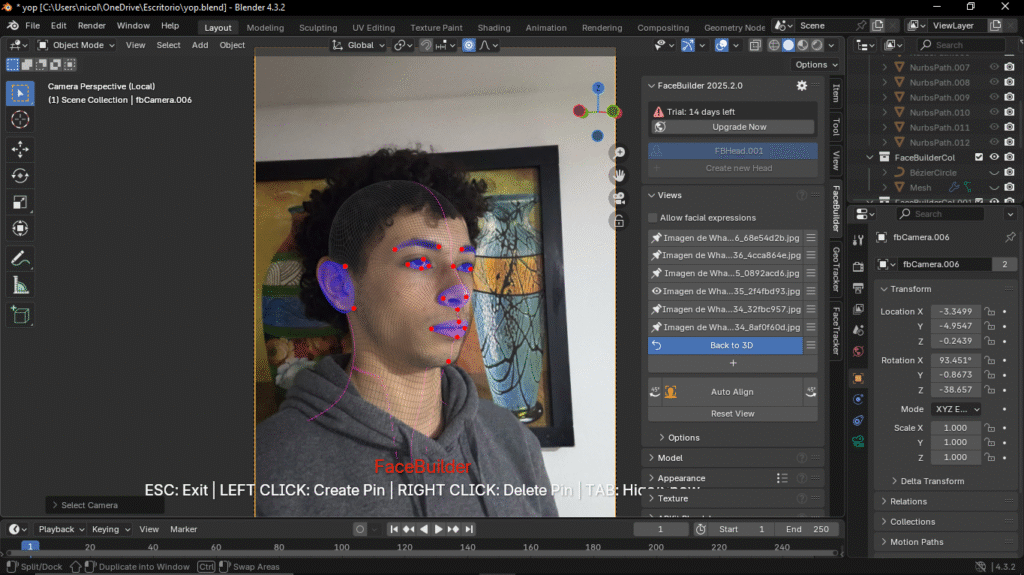
Task: Enable Allow facial expressions checkbox
Action: pos(654,218)
